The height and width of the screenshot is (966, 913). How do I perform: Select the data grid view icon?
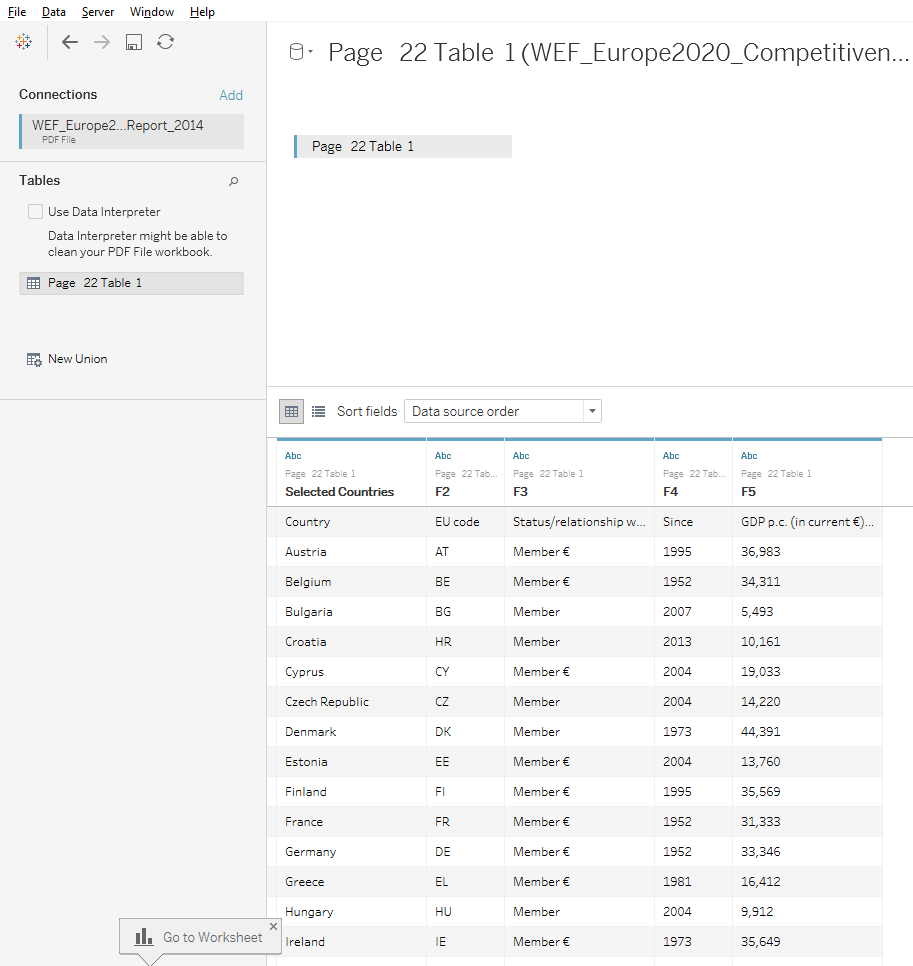point(291,411)
